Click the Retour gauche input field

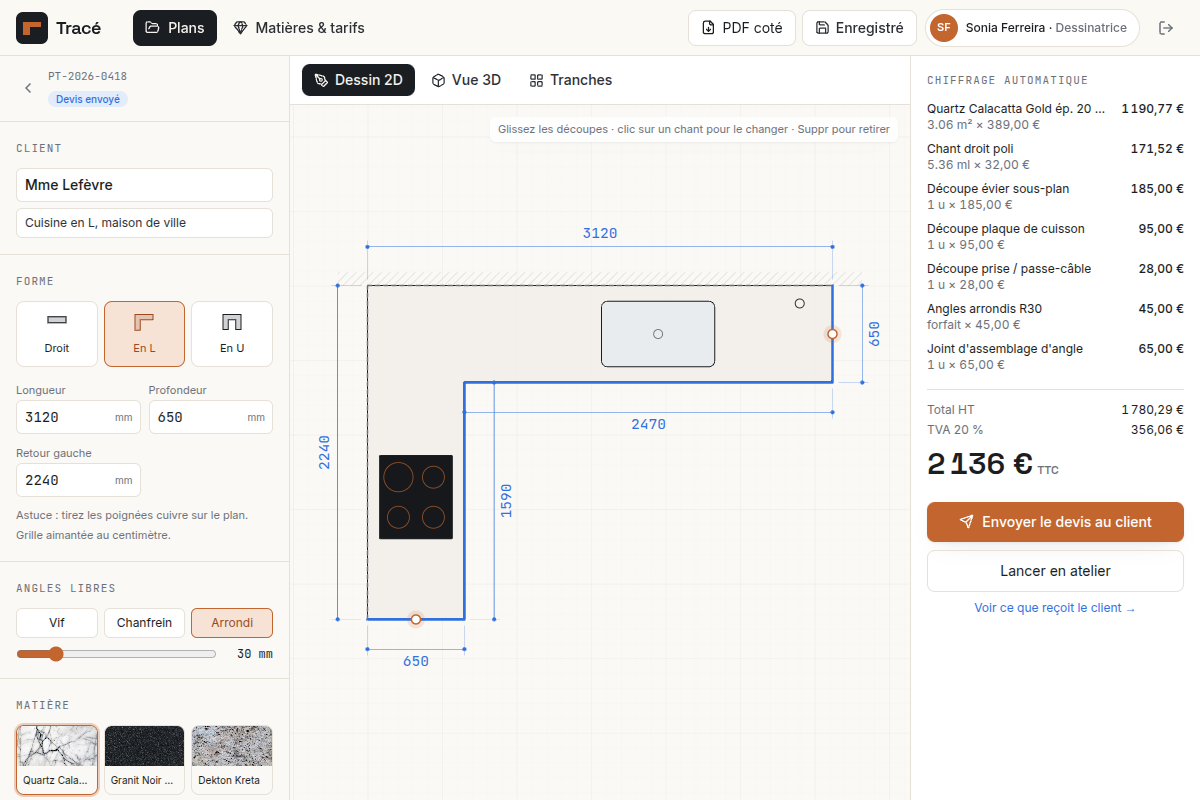(x=78, y=480)
